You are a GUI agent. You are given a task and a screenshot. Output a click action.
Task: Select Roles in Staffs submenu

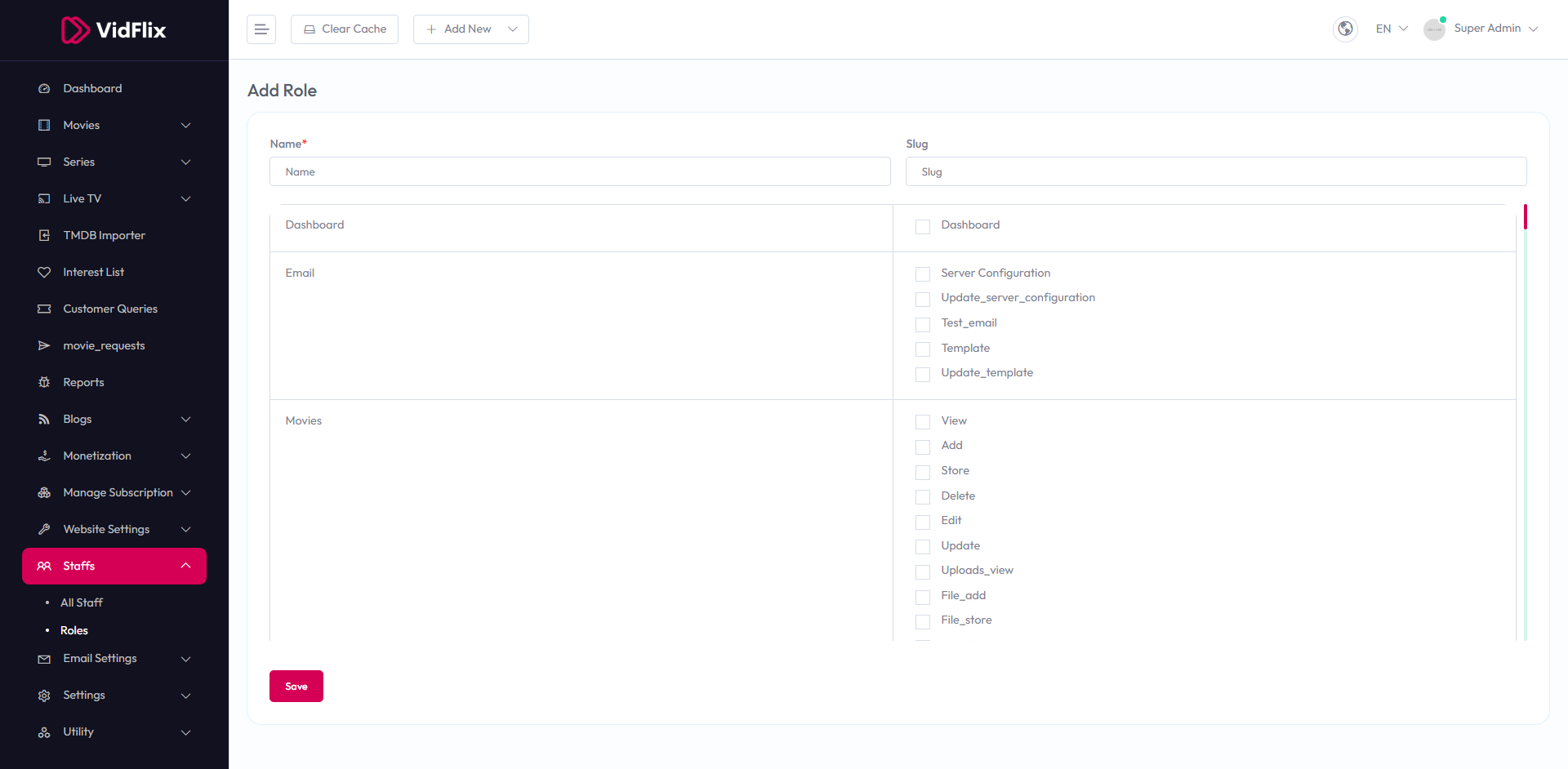click(x=74, y=630)
